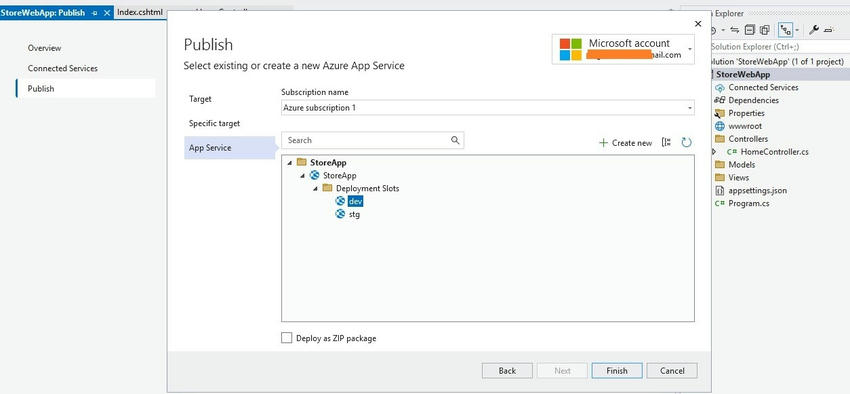
Task: Open the Microsoft account dropdown arrow
Action: click(x=690, y=49)
